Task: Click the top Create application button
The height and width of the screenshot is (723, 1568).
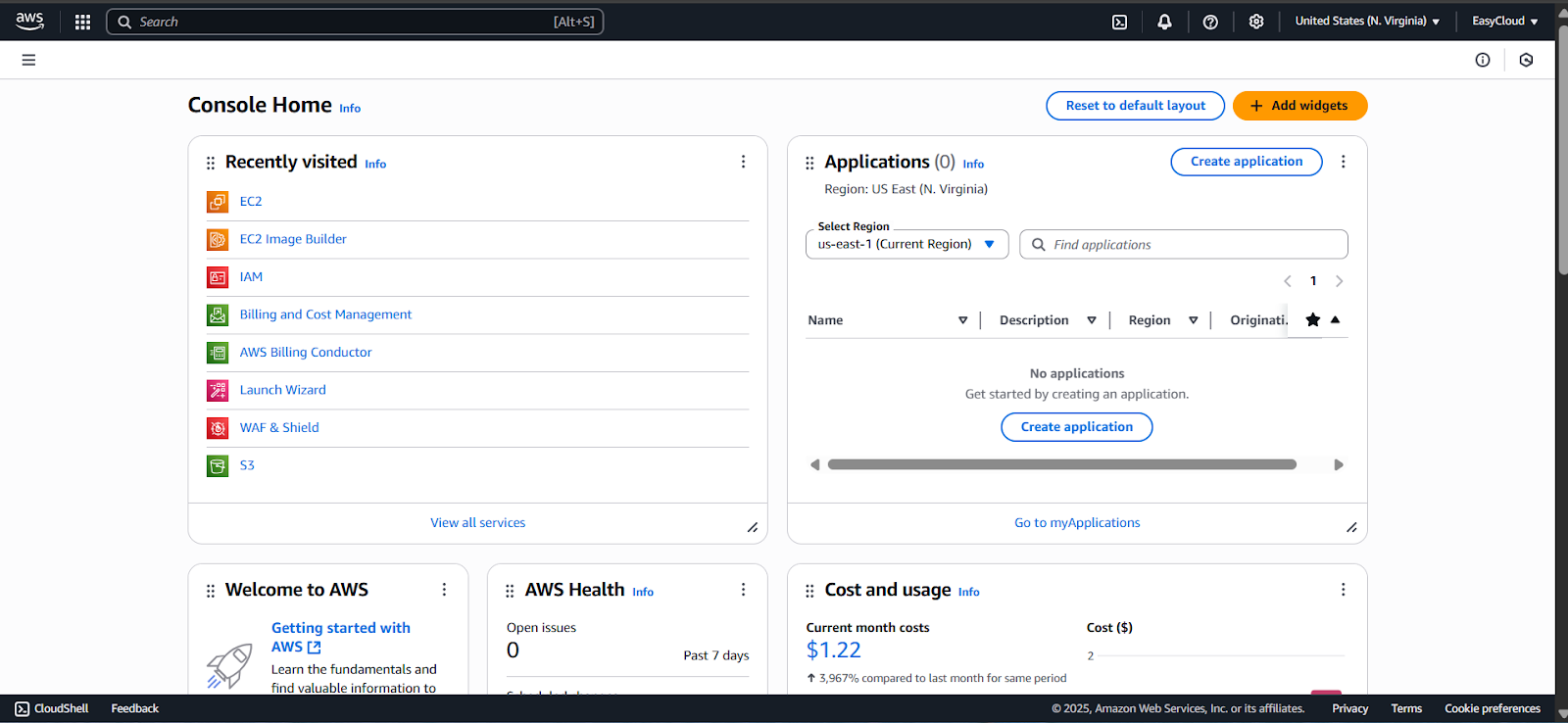Action: point(1247,162)
